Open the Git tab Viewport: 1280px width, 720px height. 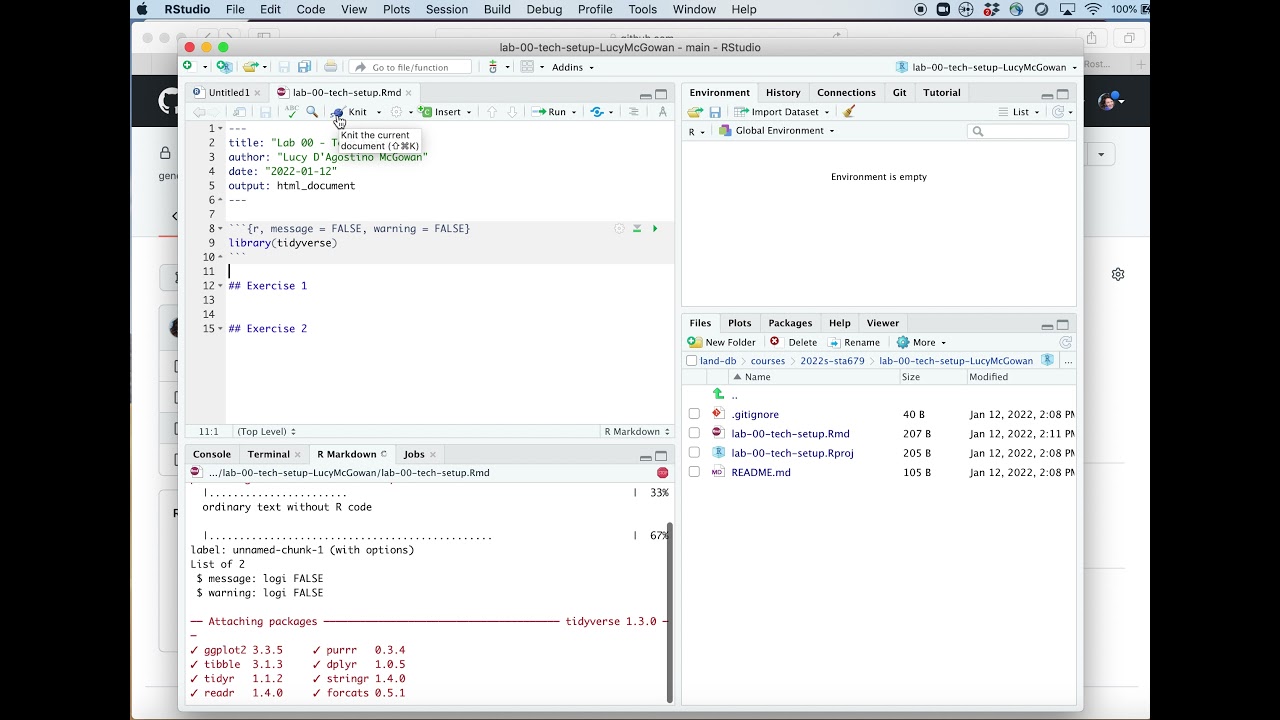coord(900,92)
